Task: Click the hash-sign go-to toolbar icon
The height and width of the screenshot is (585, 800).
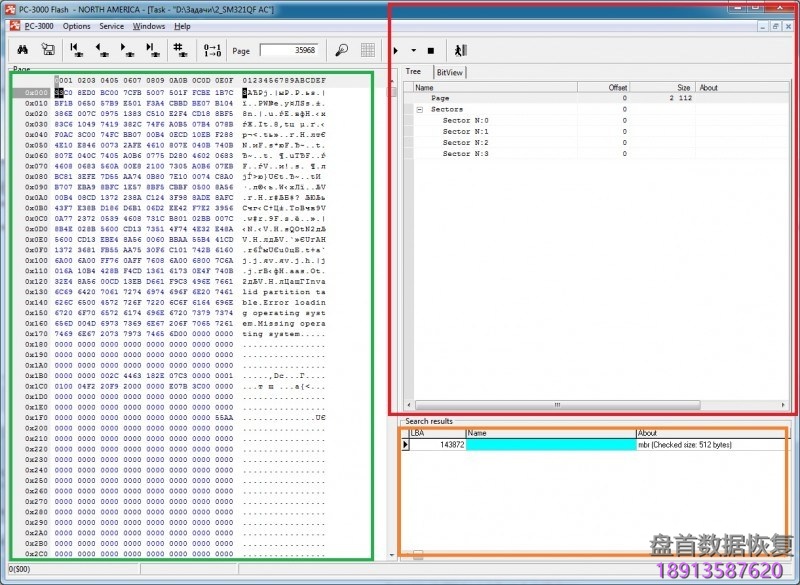Action: (177, 49)
